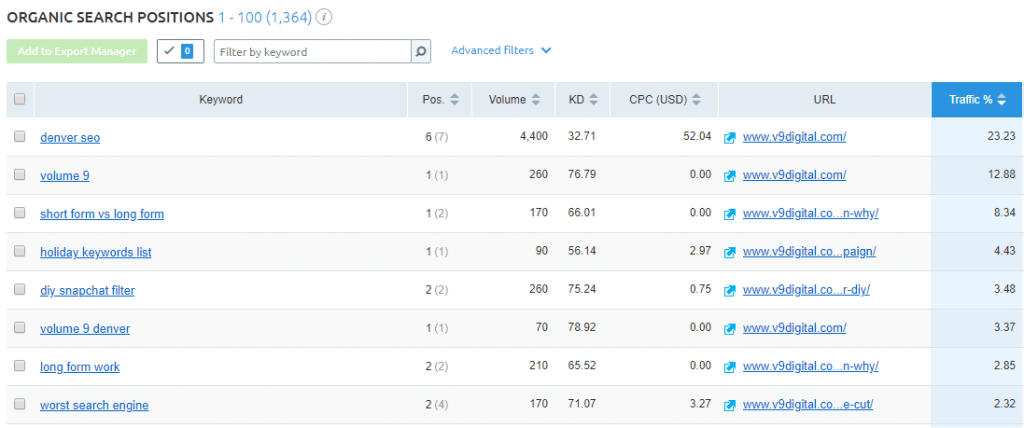Sort by the KD column header
The image size is (1024, 428).
583,100
